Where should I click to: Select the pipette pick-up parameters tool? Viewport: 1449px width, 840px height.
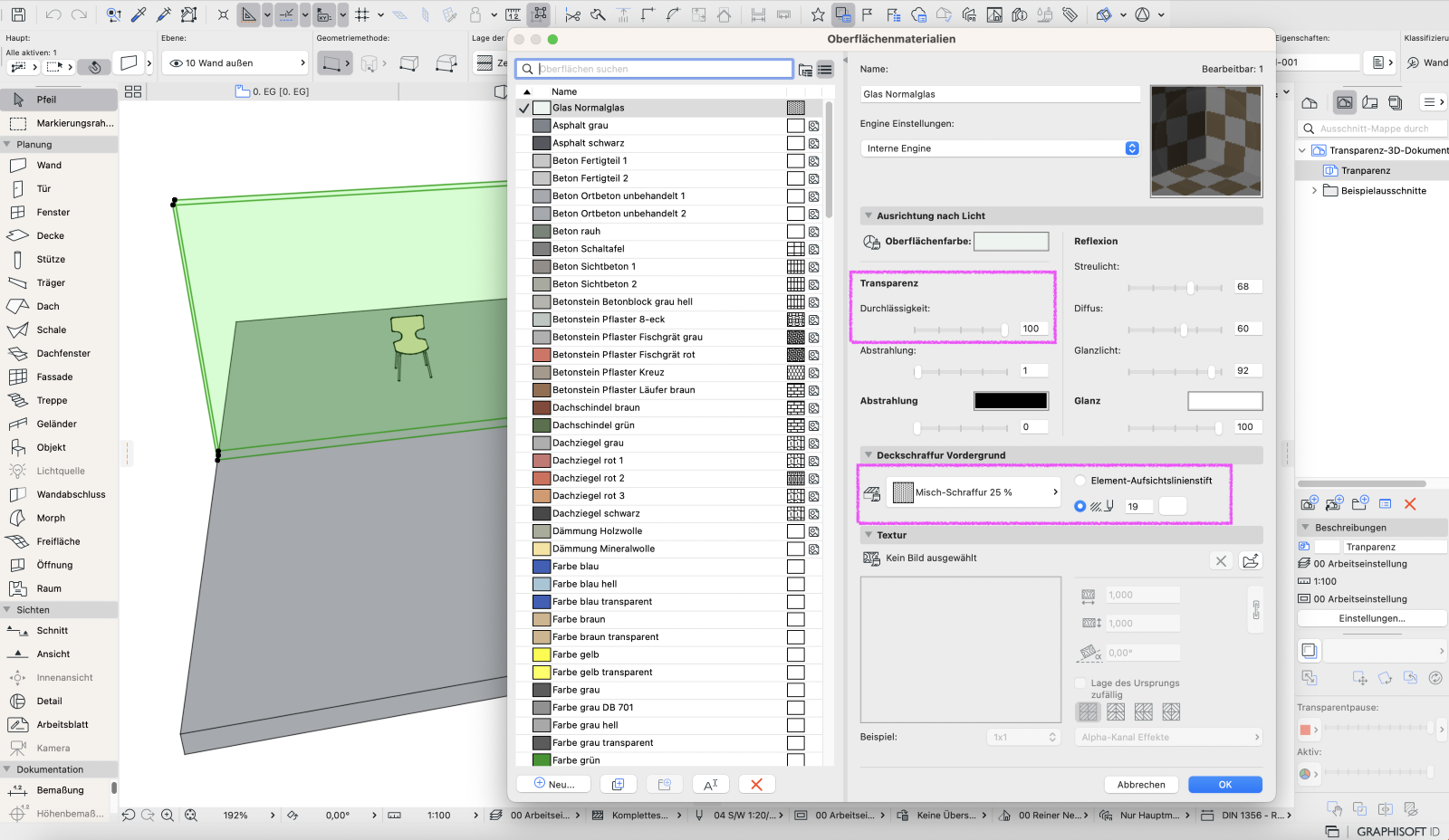pyautogui.click(x=139, y=14)
